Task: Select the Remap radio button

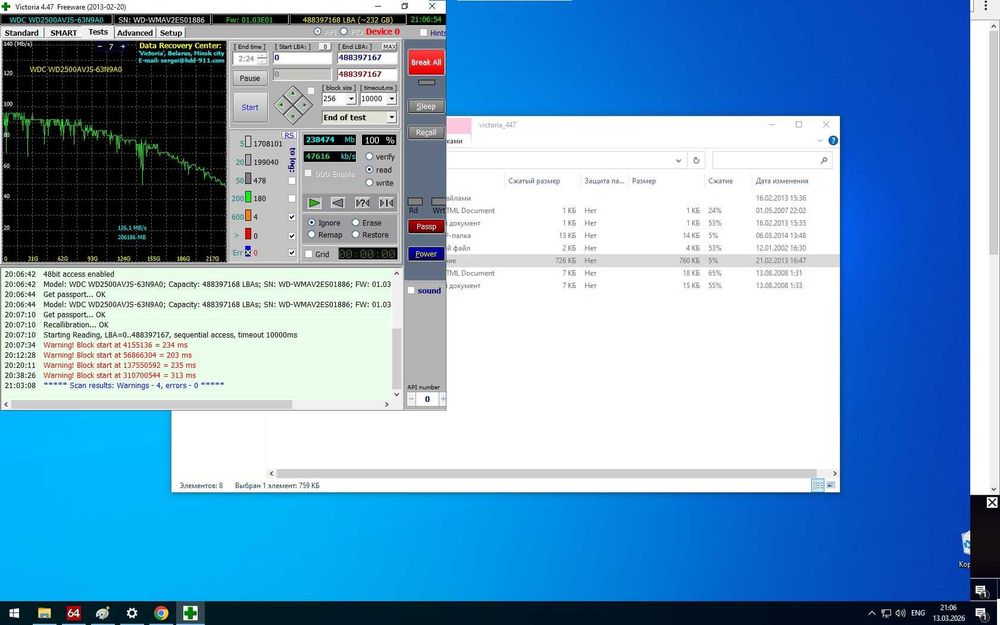Action: [311, 235]
